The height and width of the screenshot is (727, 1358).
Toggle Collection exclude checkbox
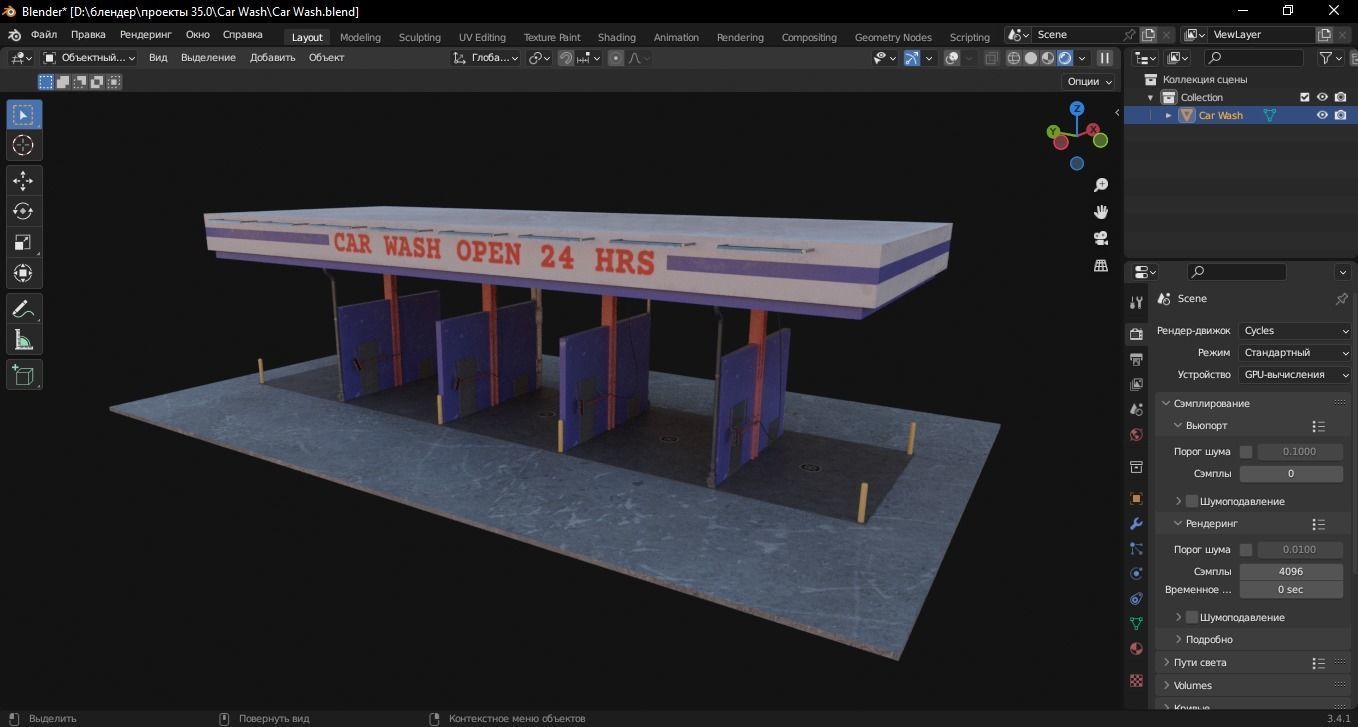tap(1304, 97)
